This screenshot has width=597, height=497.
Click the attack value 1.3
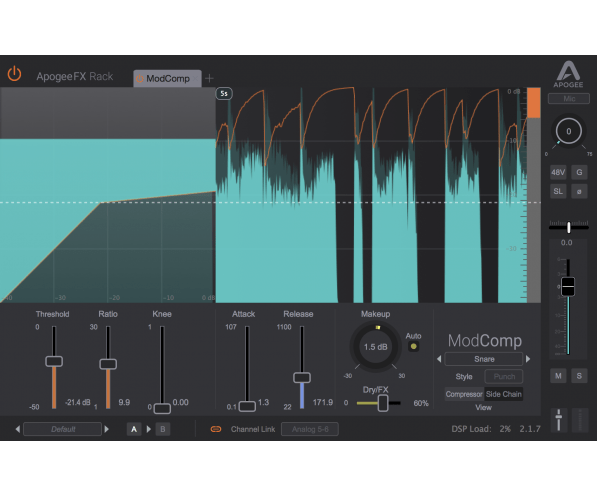(263, 402)
